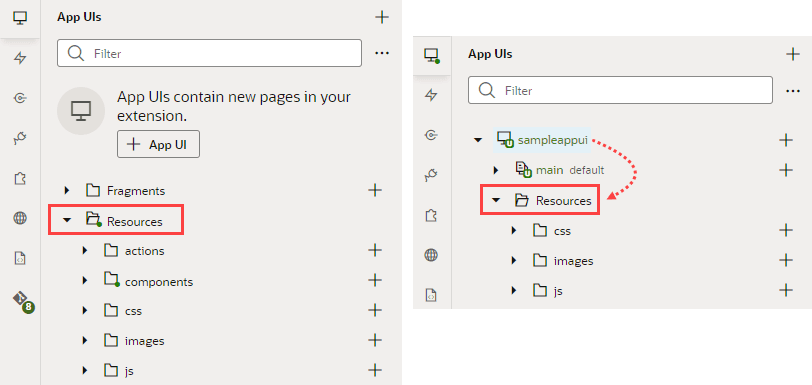
Task: Click plus on images row in Fragments panel
Action: 375,340
